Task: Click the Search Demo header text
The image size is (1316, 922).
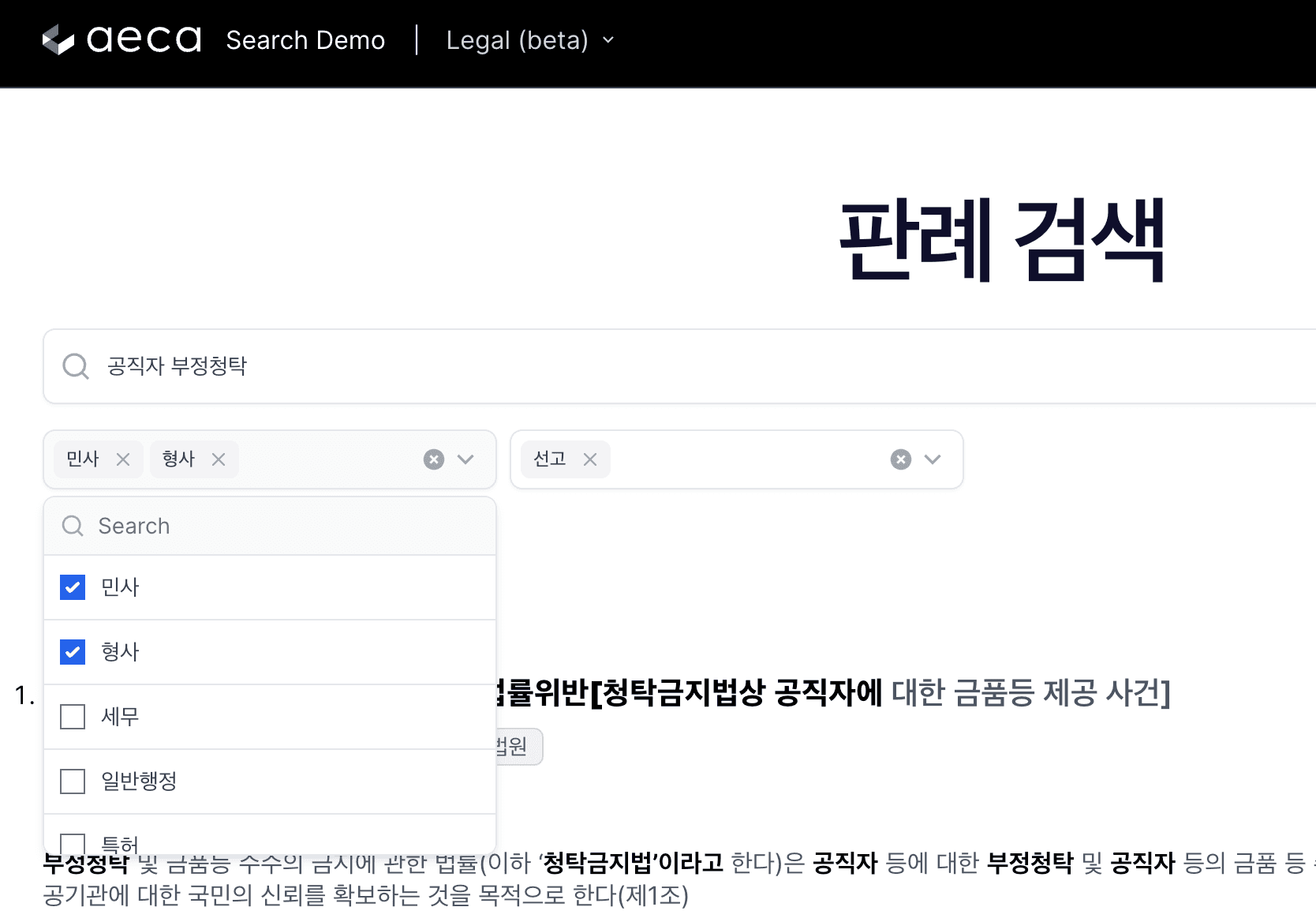Action: (x=305, y=40)
